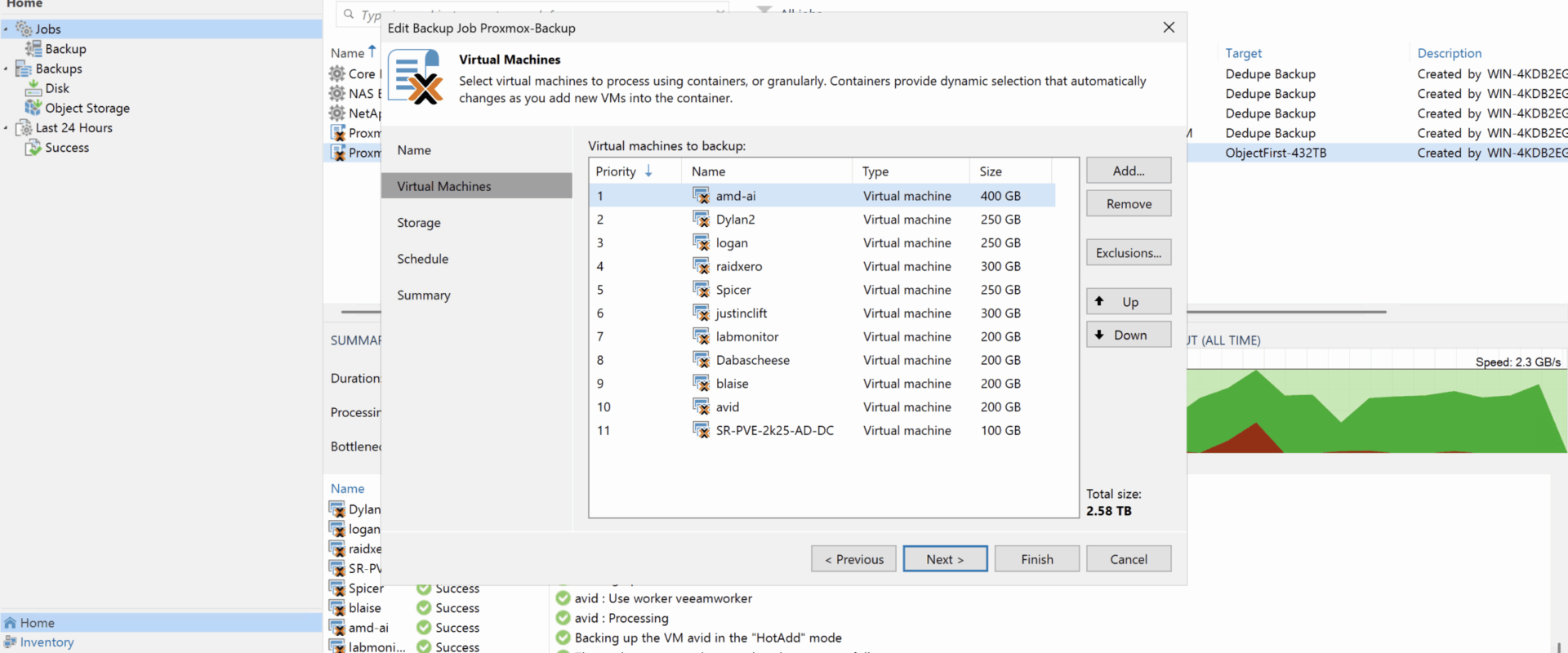Switch to the Inventory navigation pane
The image size is (1568, 653).
point(161,642)
